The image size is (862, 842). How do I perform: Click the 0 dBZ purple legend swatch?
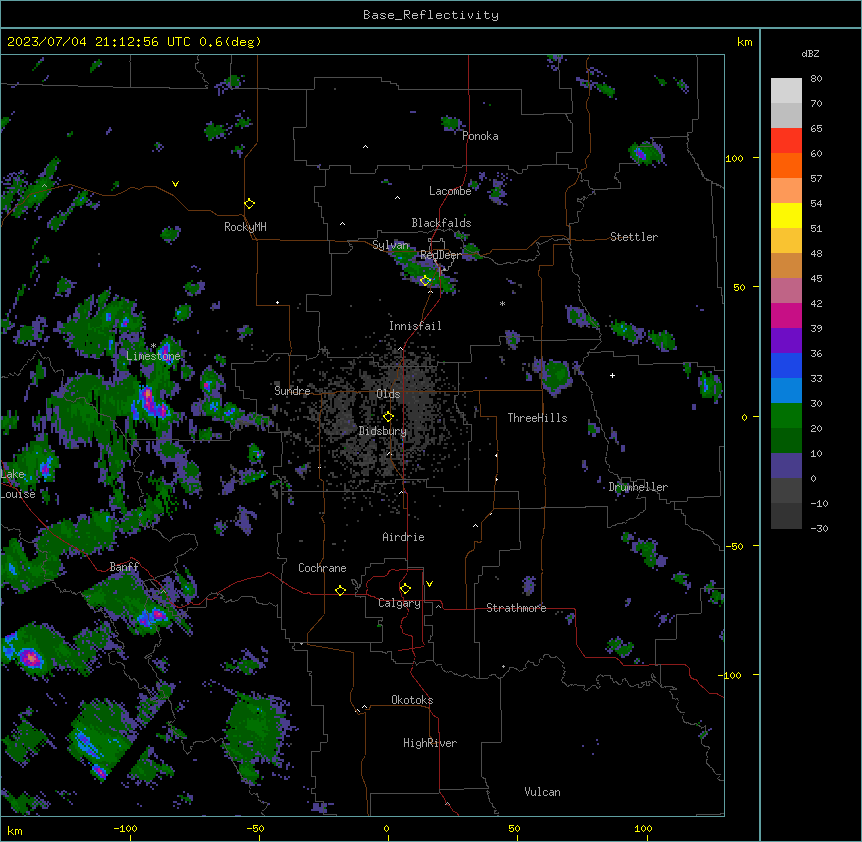pyautogui.click(x=786, y=466)
